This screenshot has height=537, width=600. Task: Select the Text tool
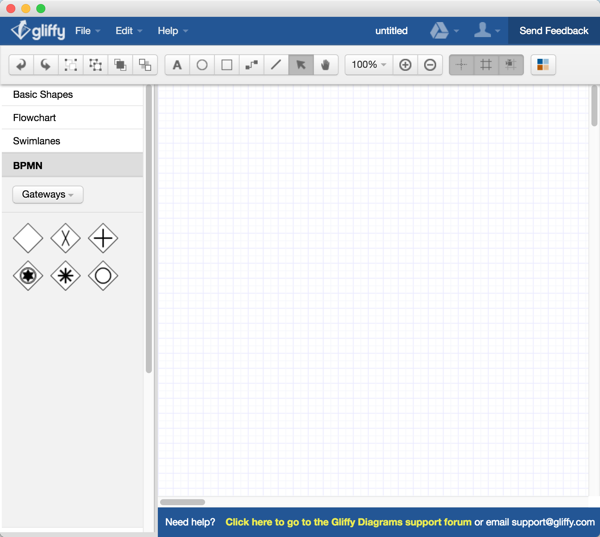(x=177, y=65)
